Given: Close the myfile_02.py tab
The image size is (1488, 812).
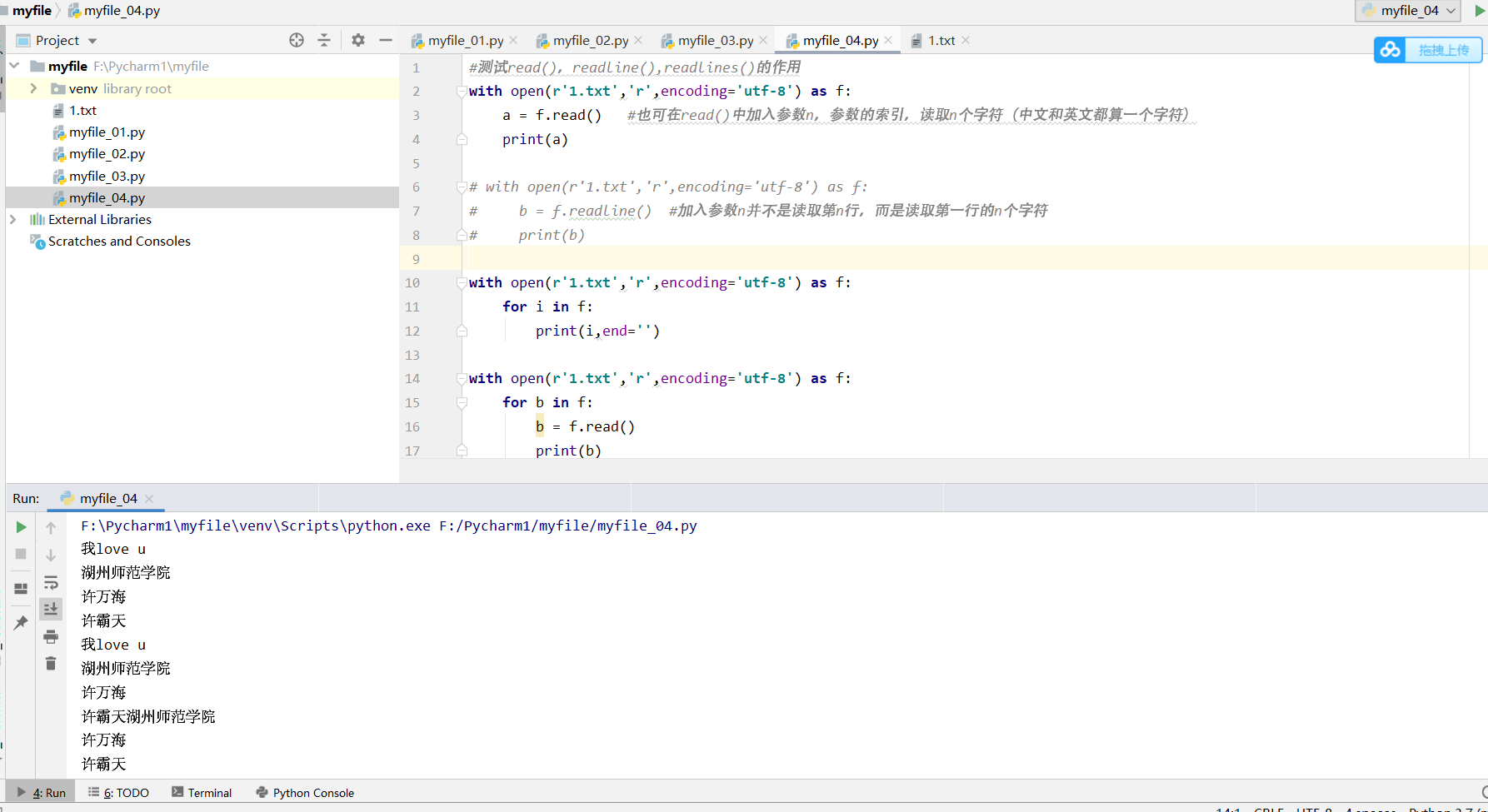Looking at the screenshot, I should [x=638, y=40].
